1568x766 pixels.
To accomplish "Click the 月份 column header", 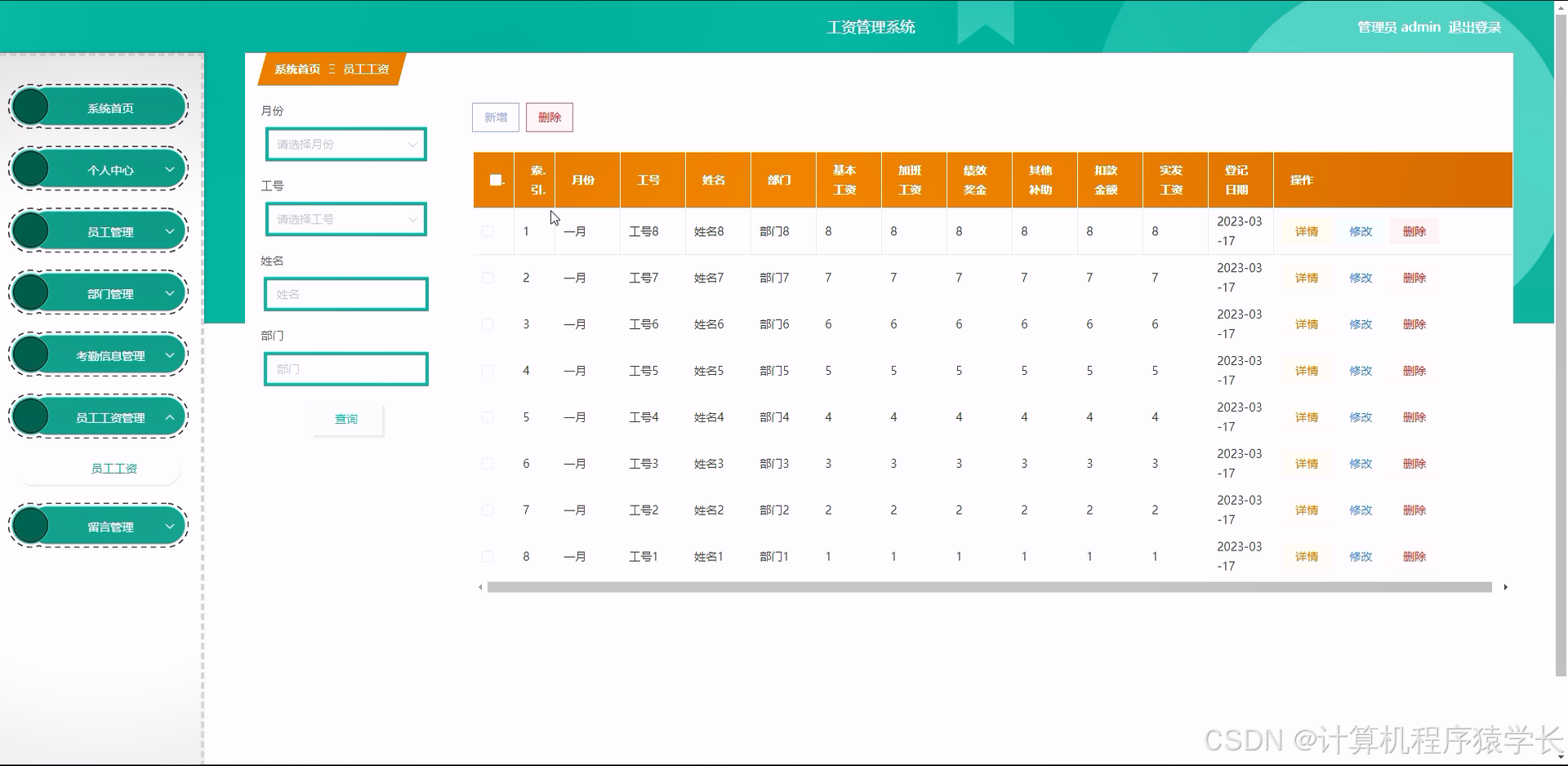I will pos(587,180).
